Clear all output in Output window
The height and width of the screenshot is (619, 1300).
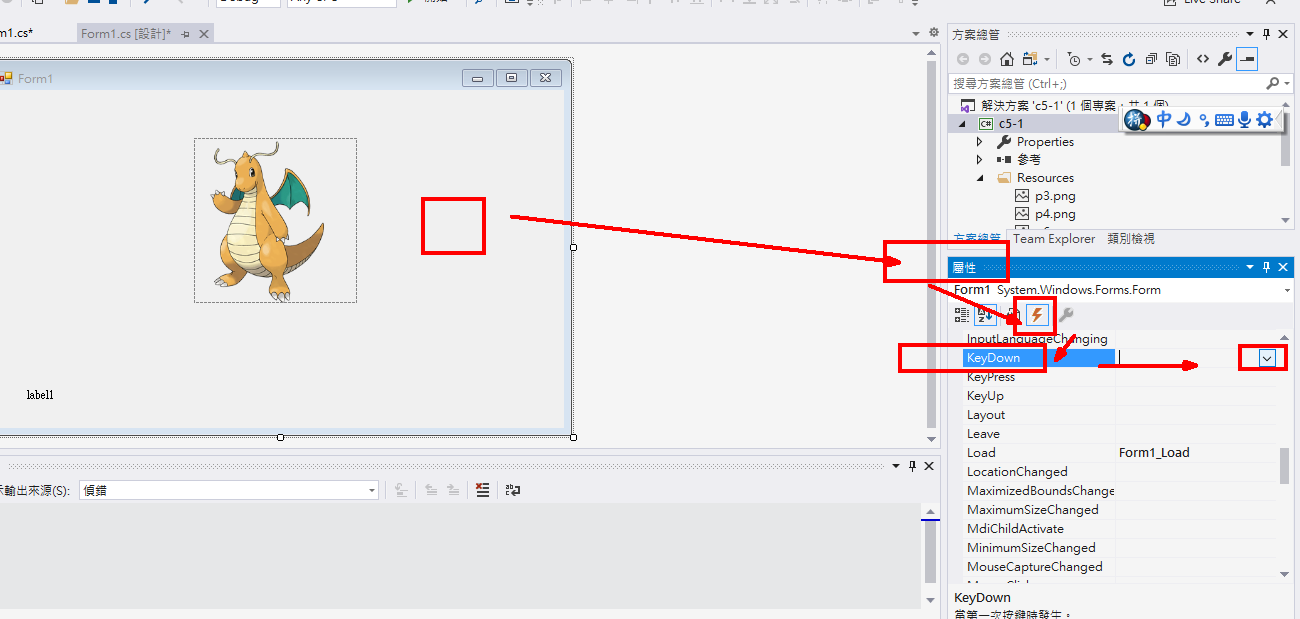click(483, 490)
